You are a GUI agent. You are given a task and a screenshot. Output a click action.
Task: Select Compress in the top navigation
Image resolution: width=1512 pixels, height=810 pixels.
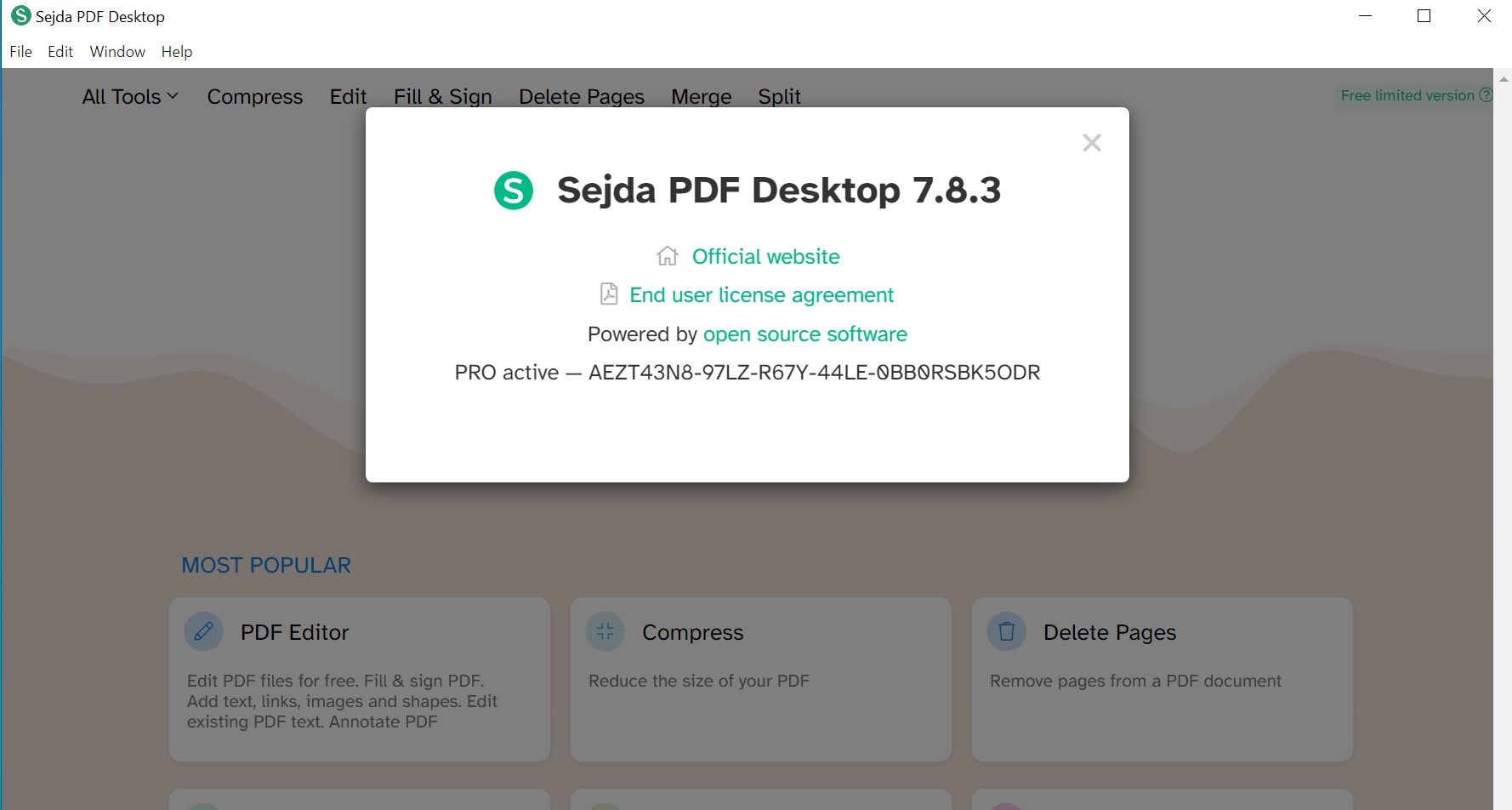coord(255,97)
